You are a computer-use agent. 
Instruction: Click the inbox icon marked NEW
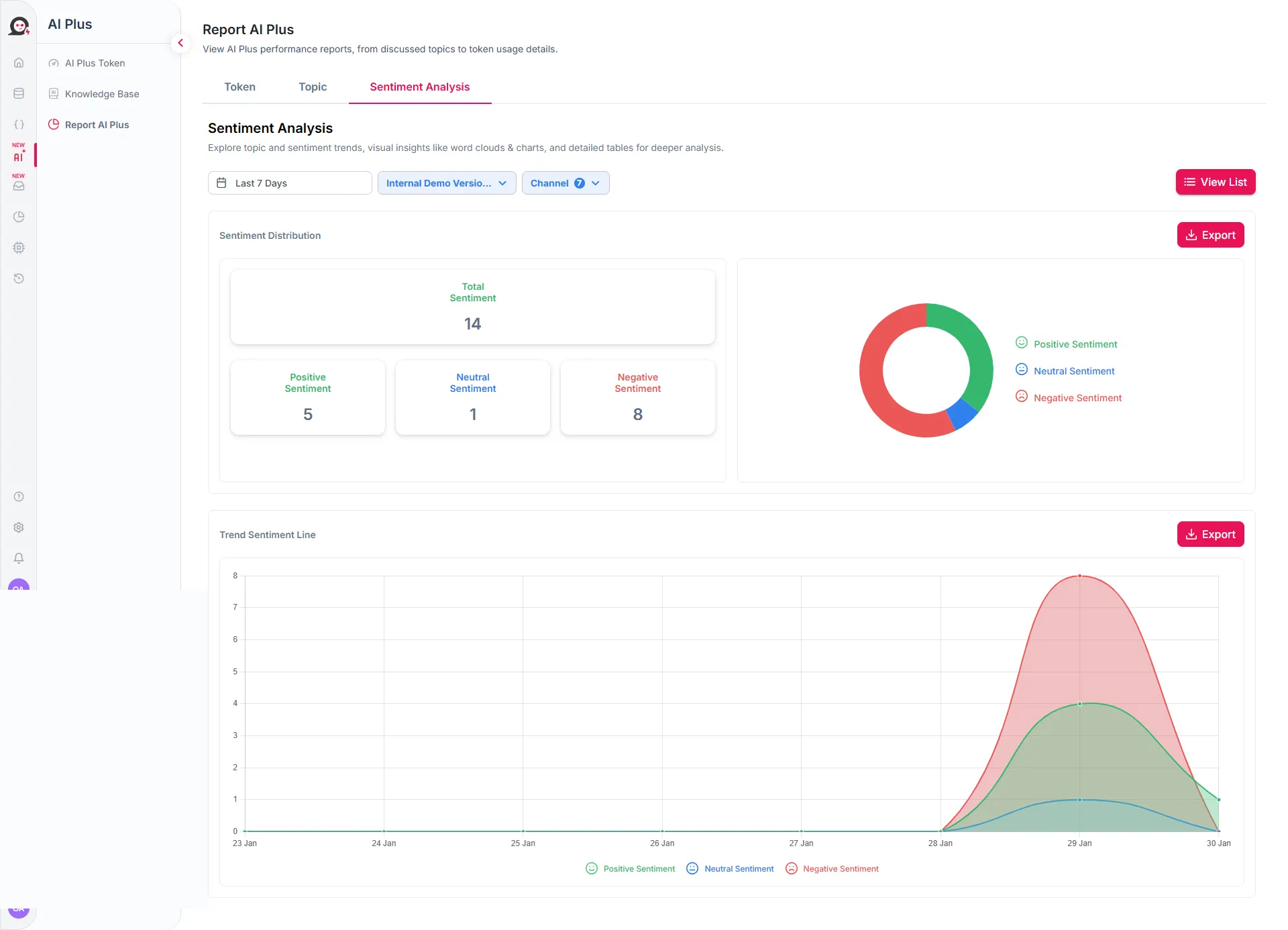click(x=19, y=186)
